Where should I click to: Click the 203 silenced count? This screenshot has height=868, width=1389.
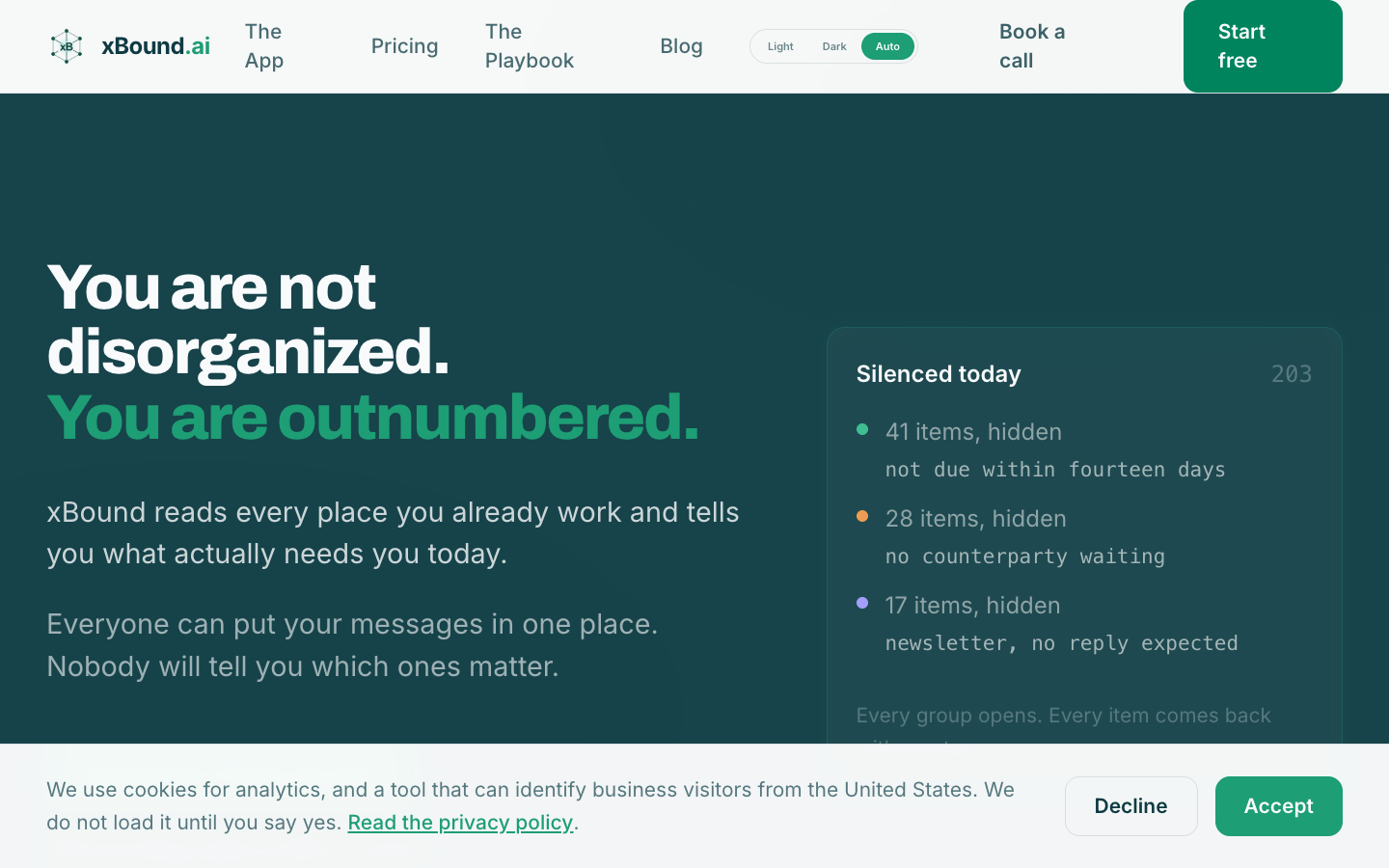pyautogui.click(x=1292, y=374)
